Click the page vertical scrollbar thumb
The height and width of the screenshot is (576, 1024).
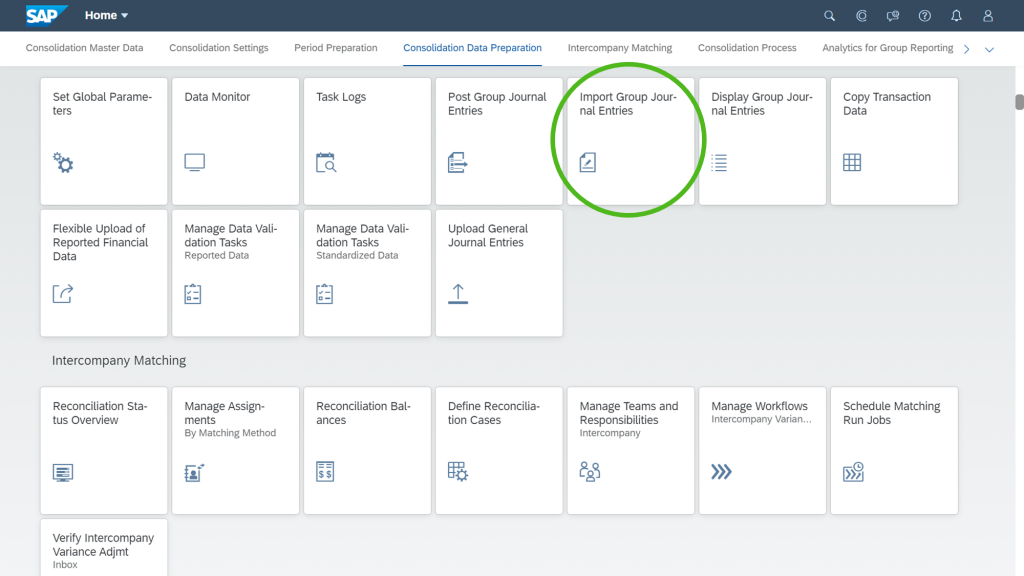[1019, 103]
